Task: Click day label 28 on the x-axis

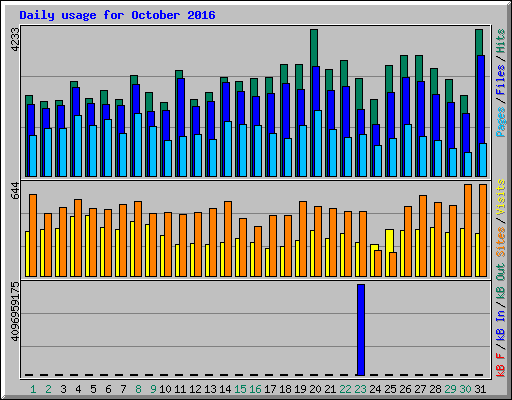Action: (x=435, y=389)
